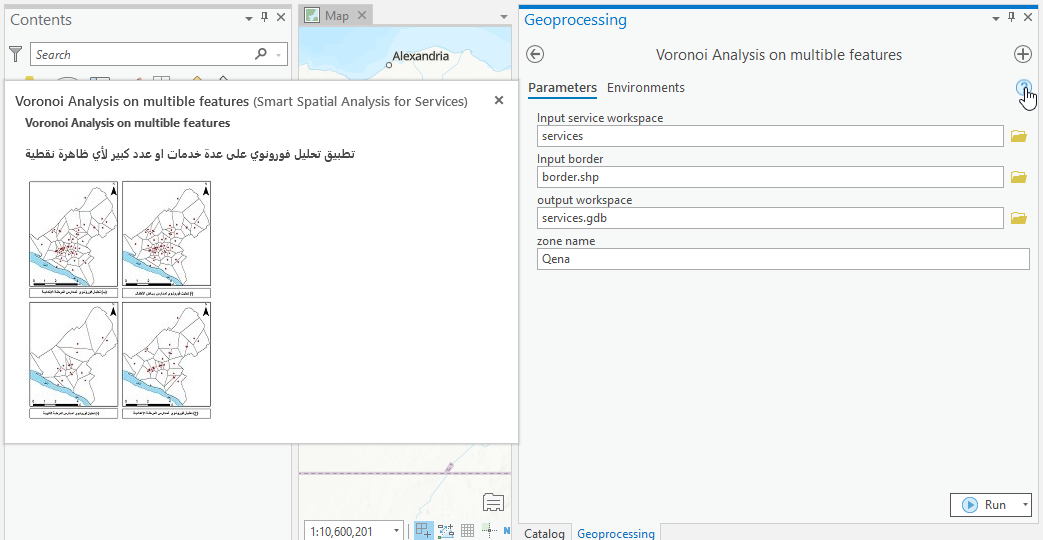Image resolution: width=1043 pixels, height=540 pixels.
Task: Click the Arabic description text in the help popup
Action: pos(190,154)
